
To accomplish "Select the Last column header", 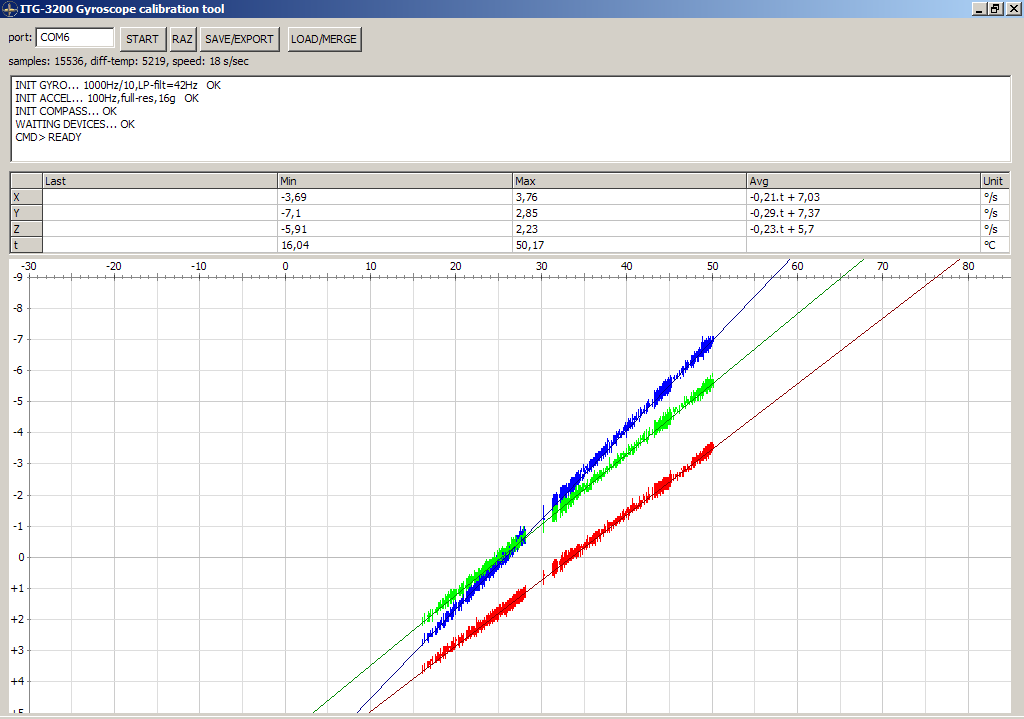I will (x=160, y=181).
